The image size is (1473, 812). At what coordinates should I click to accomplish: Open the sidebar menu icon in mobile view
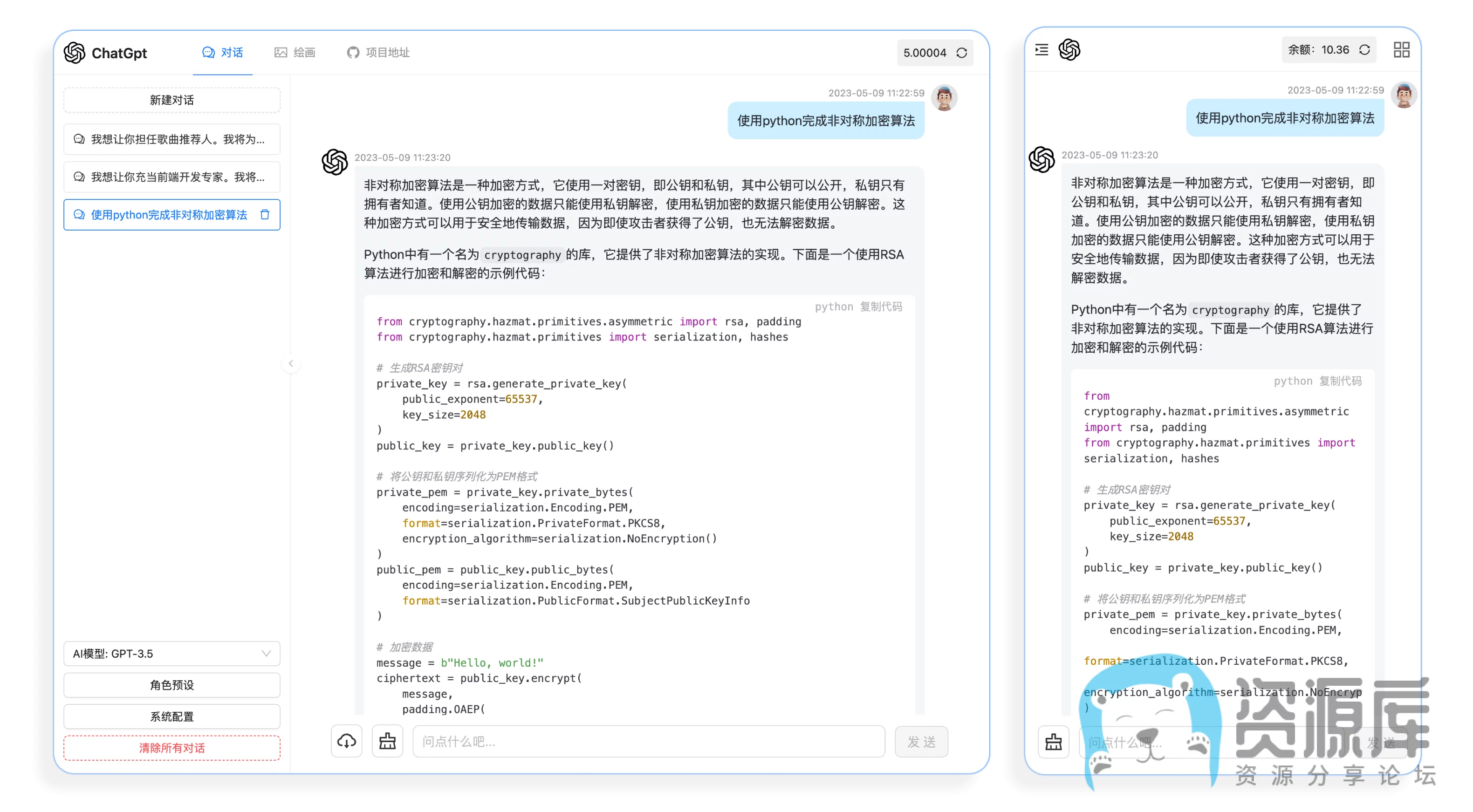point(1042,50)
